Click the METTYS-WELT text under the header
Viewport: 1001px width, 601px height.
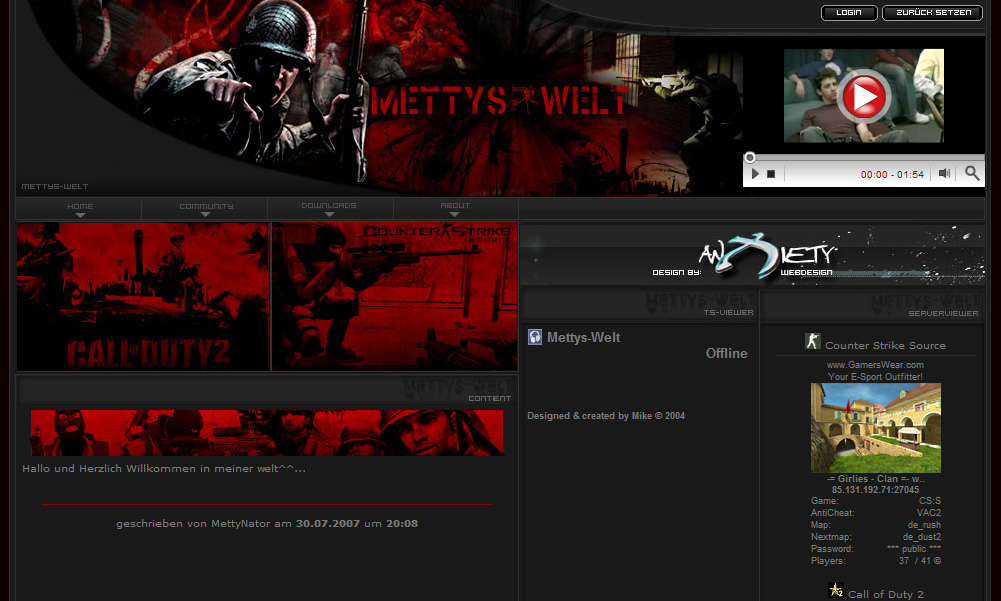[55, 186]
